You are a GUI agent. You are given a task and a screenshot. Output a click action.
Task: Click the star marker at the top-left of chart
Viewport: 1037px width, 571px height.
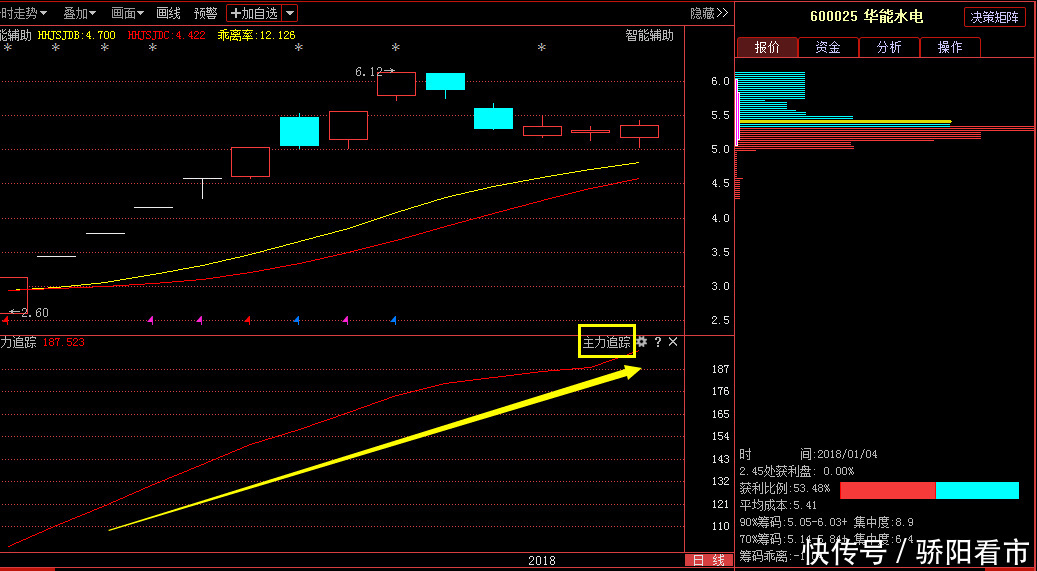click(7, 49)
